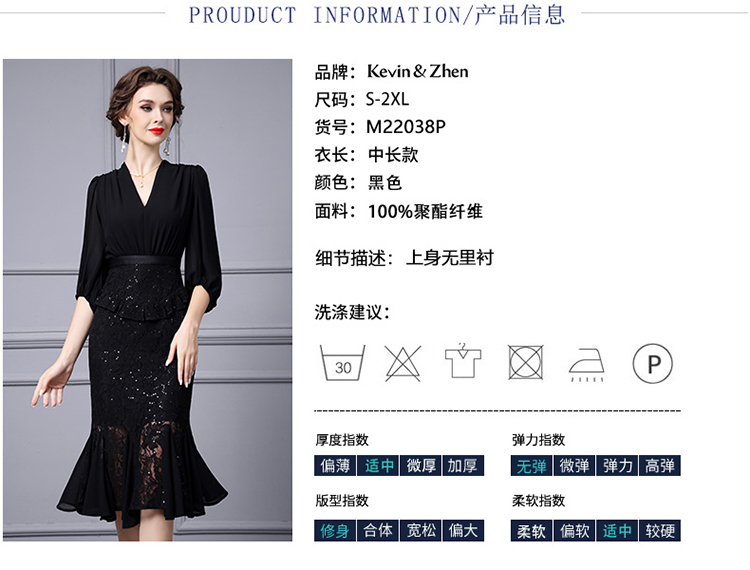750x570 pixels.
Task: Select the 微弹 elasticity option
Action: pyautogui.click(x=574, y=465)
